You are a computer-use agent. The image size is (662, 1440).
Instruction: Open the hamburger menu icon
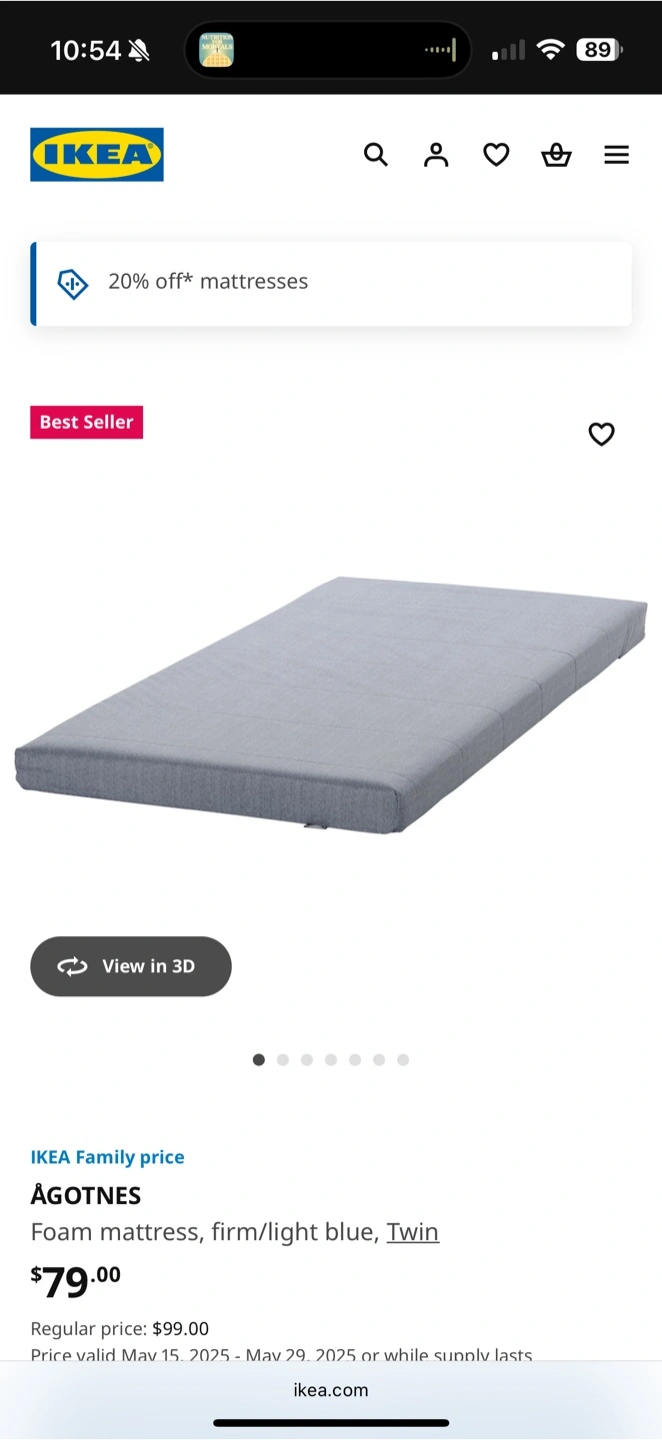[x=617, y=154]
